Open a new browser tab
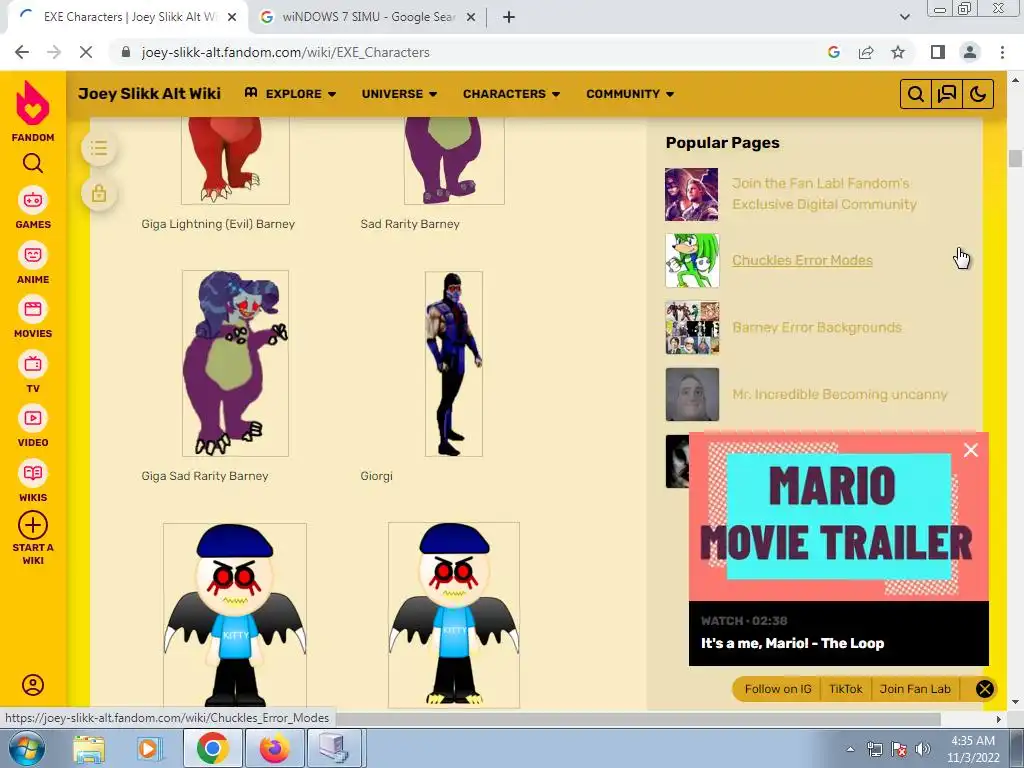The image size is (1024, 768). tap(509, 18)
